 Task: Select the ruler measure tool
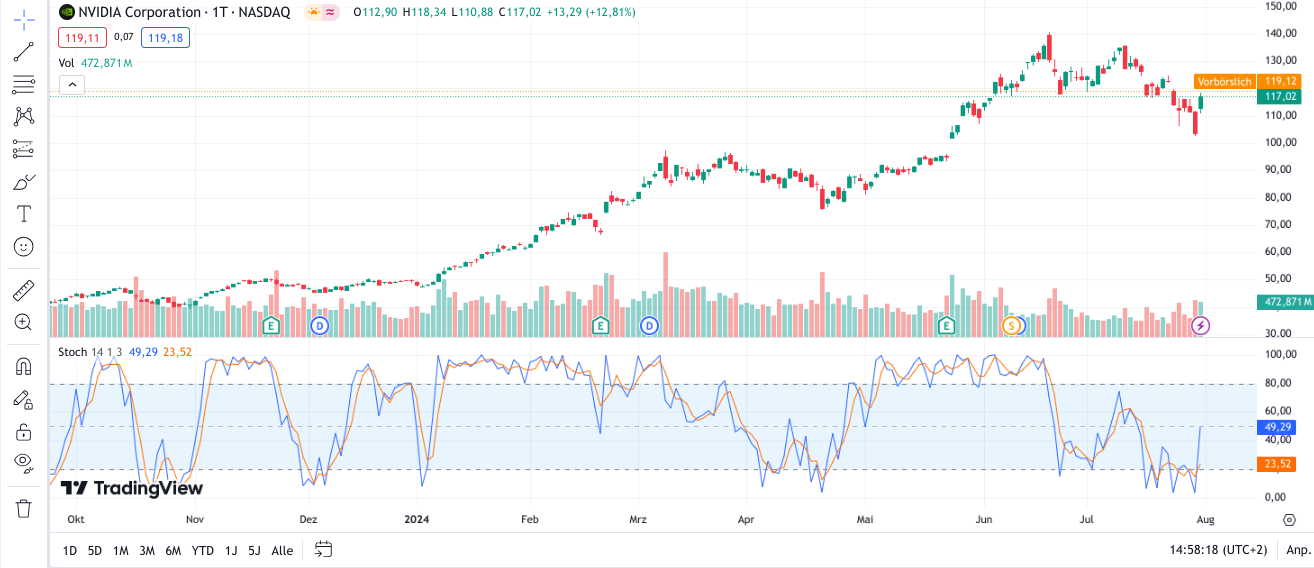(24, 290)
